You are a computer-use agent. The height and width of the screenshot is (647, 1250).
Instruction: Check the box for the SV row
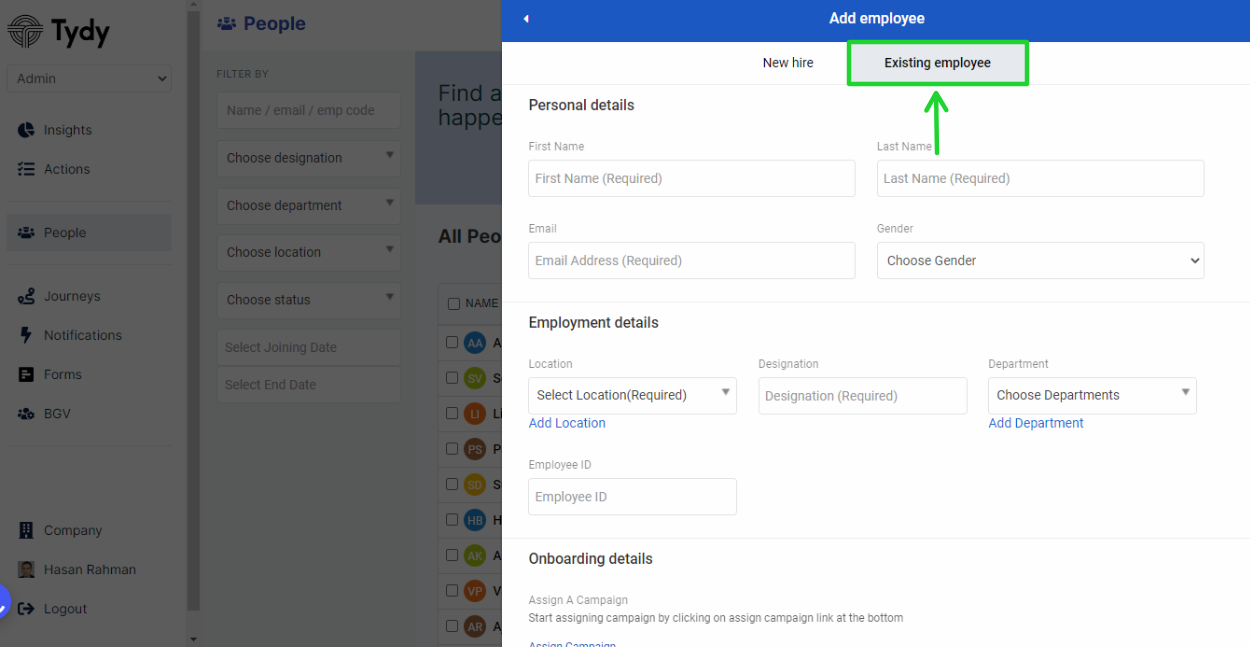coord(452,378)
